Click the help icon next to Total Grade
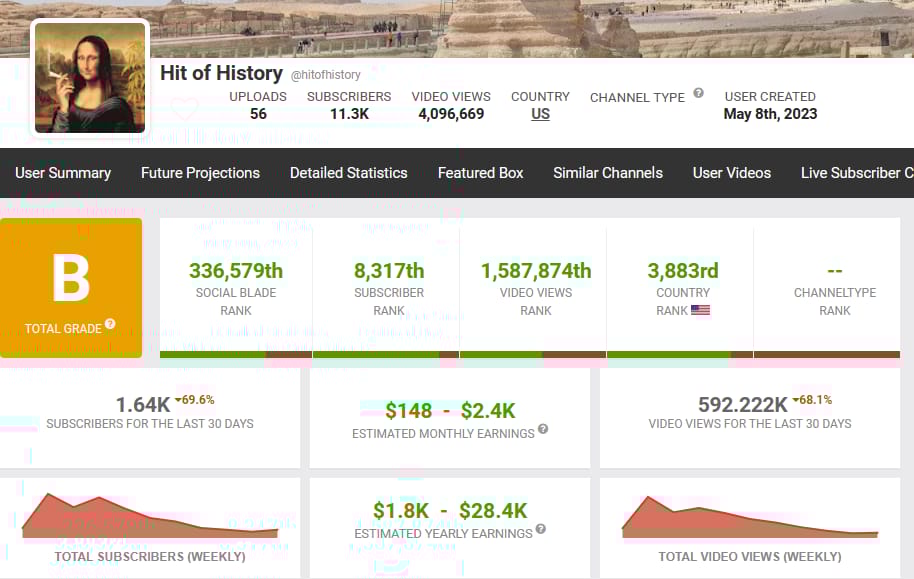This screenshot has height=579, width=914. tap(110, 325)
